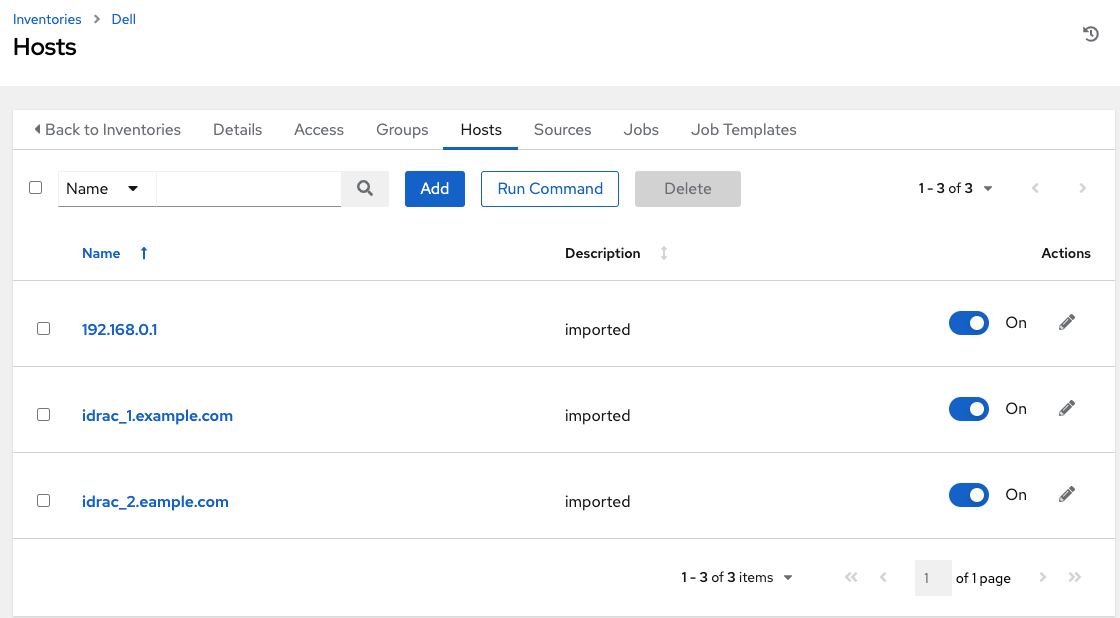The width and height of the screenshot is (1120, 618).
Task: Click the search magnifier icon
Action: pyautogui.click(x=365, y=188)
